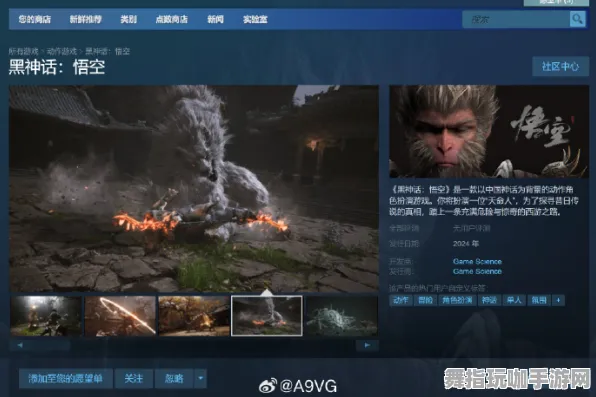The image size is (596, 397).
Task: Select second thumbnail with glowing staff swing
Action: (x=120, y=316)
